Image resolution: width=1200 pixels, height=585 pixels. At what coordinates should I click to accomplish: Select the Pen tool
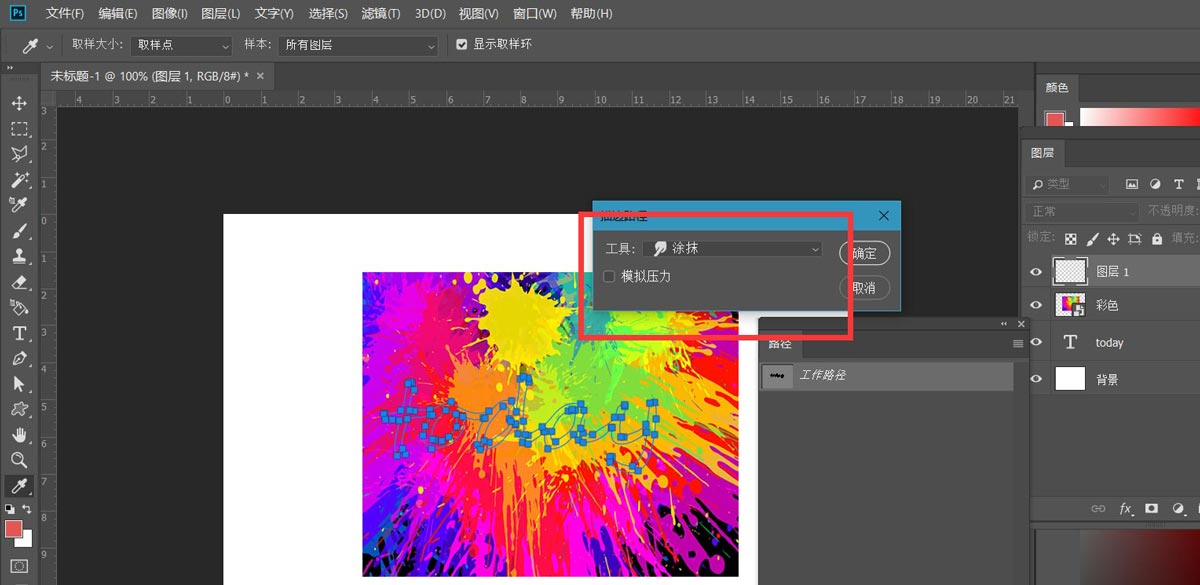click(19, 358)
